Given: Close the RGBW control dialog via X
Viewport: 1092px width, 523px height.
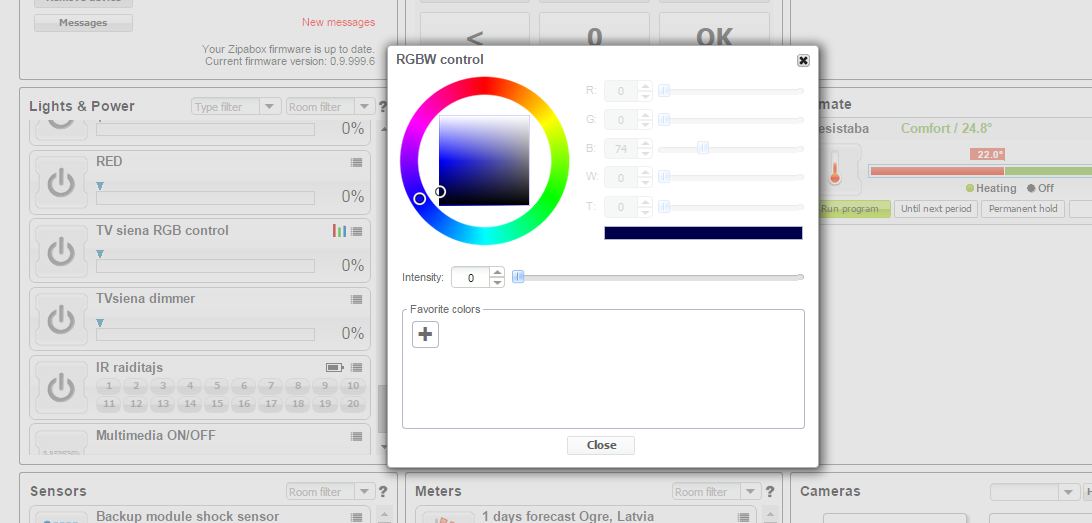Looking at the screenshot, I should 803,60.
